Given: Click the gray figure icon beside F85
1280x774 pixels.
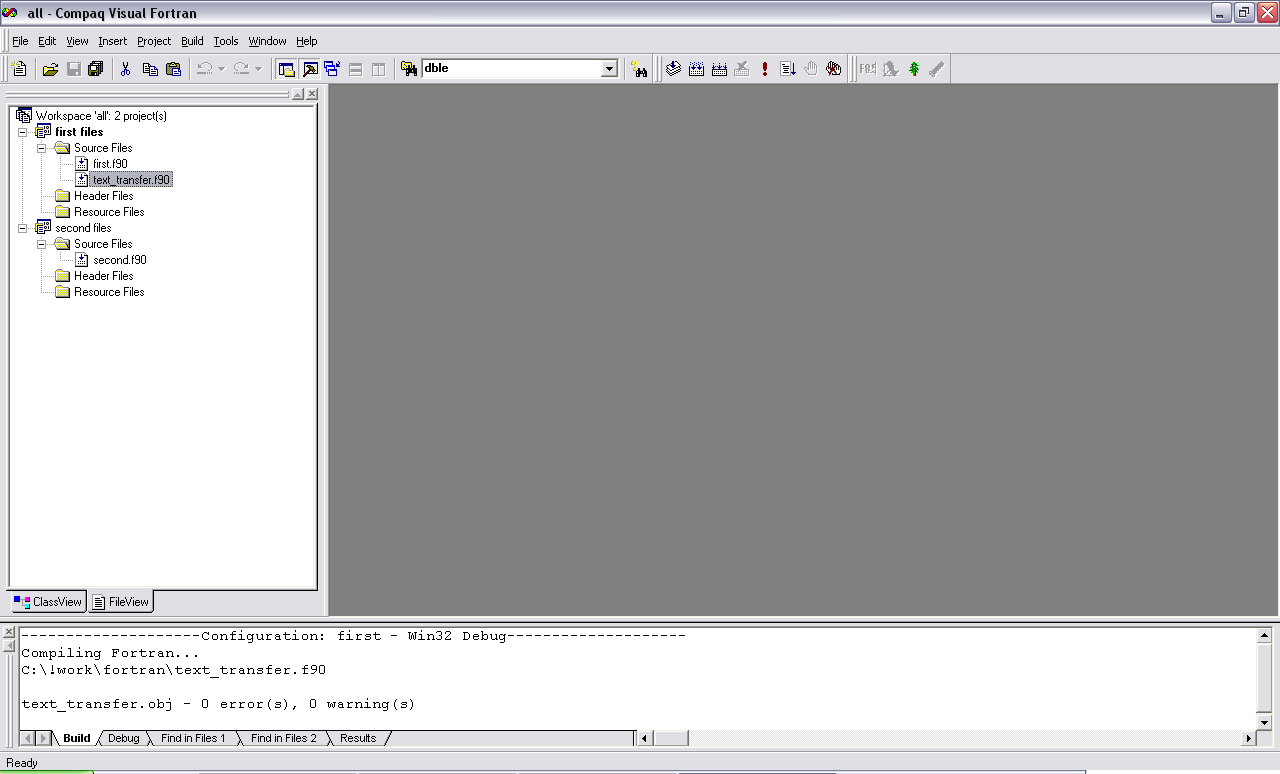Looking at the screenshot, I should (890, 69).
